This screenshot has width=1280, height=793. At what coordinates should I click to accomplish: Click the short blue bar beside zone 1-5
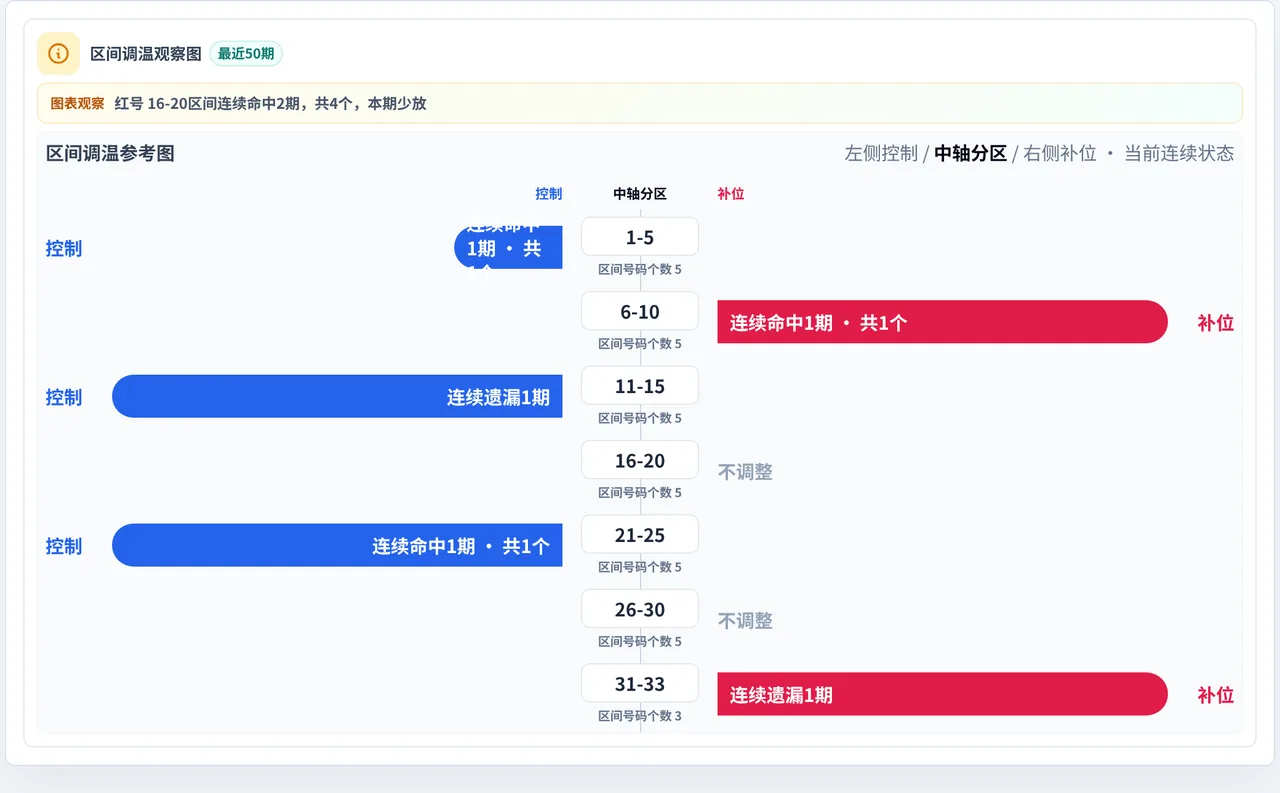click(x=508, y=248)
